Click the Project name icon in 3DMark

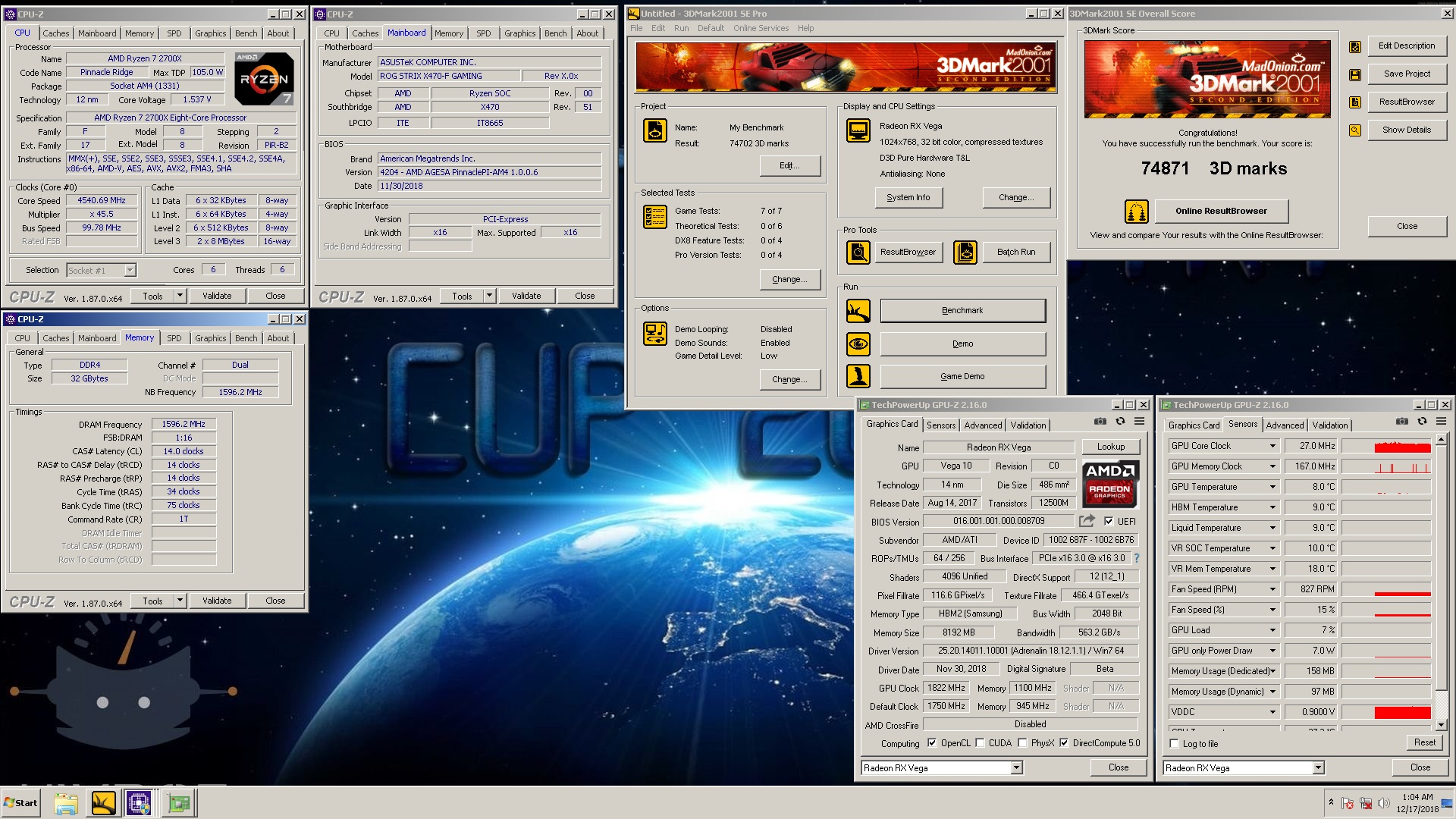click(655, 130)
